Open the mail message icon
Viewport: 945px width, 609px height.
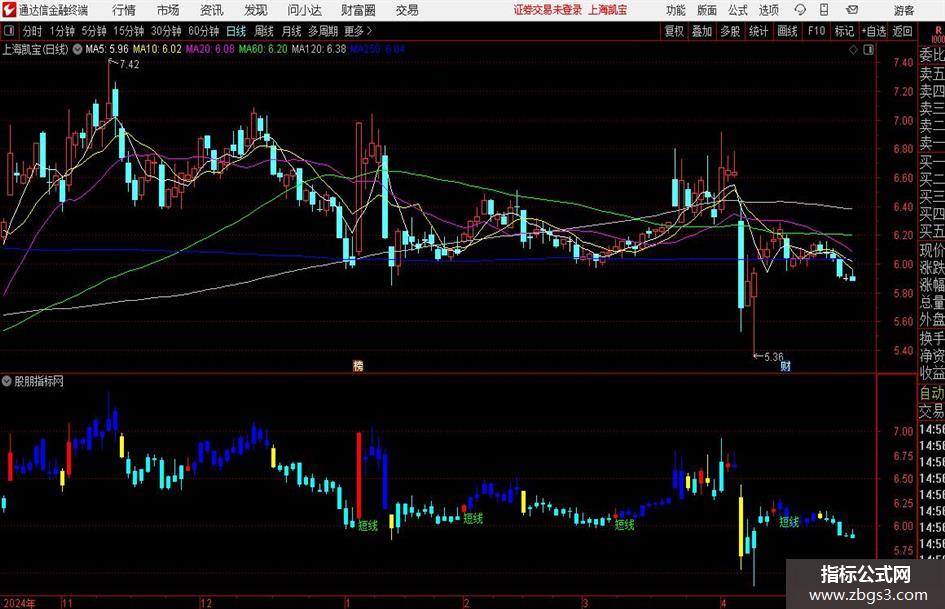852,10
